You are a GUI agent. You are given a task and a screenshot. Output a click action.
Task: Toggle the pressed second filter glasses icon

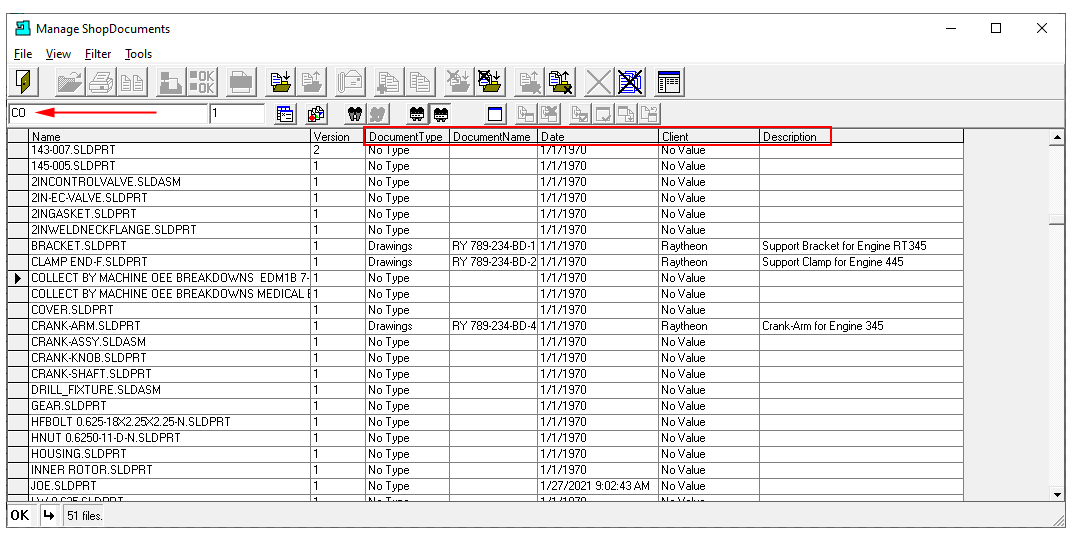coord(441,114)
